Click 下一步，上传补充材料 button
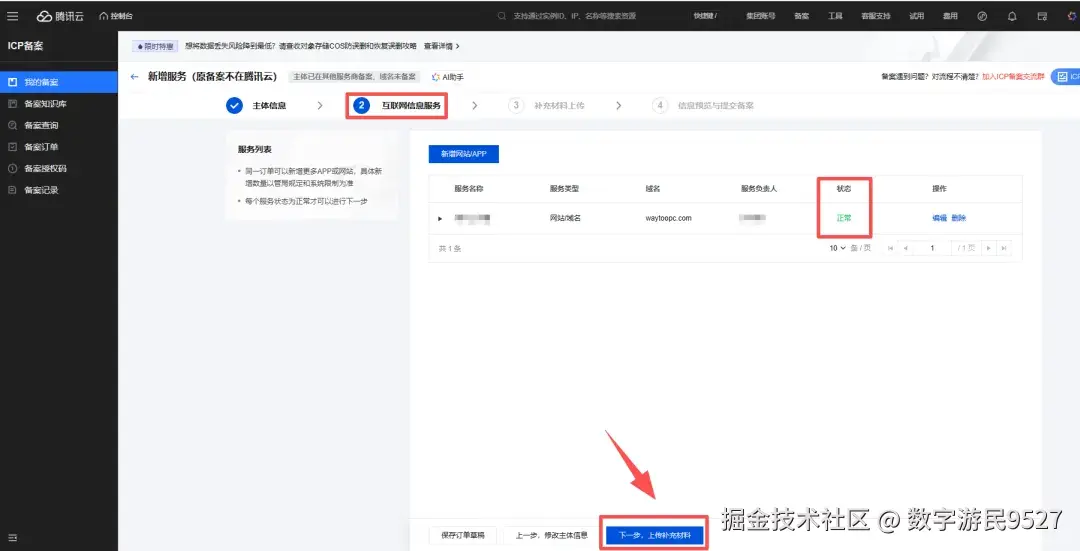Image resolution: width=1080 pixels, height=551 pixels. [654, 535]
